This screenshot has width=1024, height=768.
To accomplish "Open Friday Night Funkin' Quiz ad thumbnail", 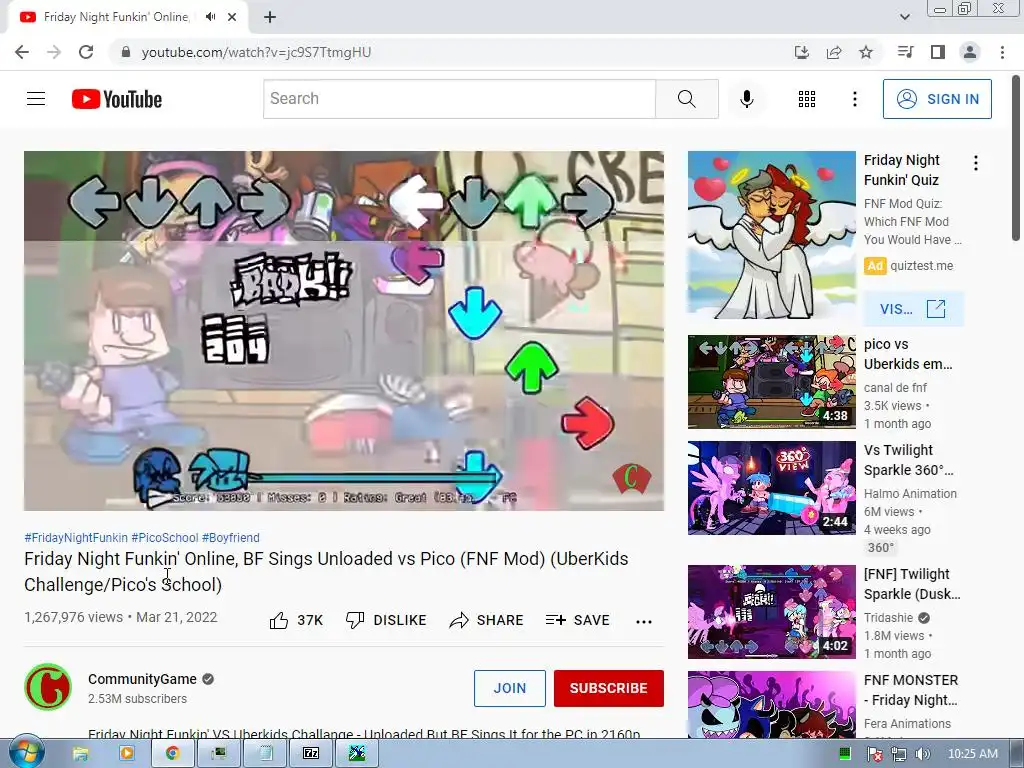I will point(771,235).
